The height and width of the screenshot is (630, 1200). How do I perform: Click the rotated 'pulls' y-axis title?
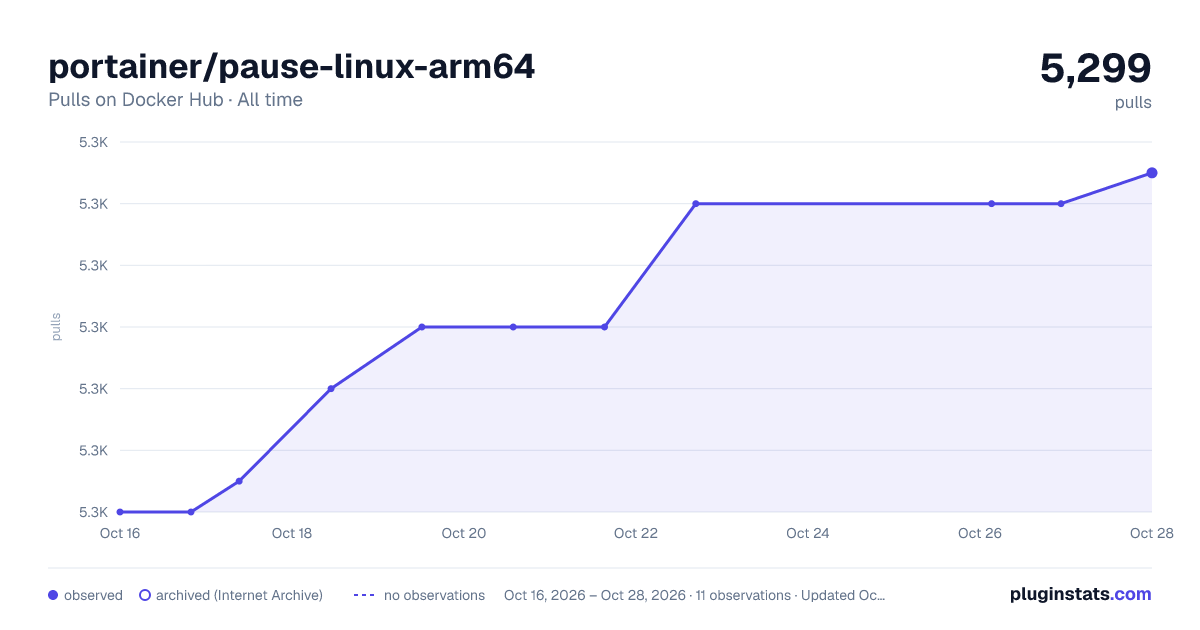(x=56, y=327)
